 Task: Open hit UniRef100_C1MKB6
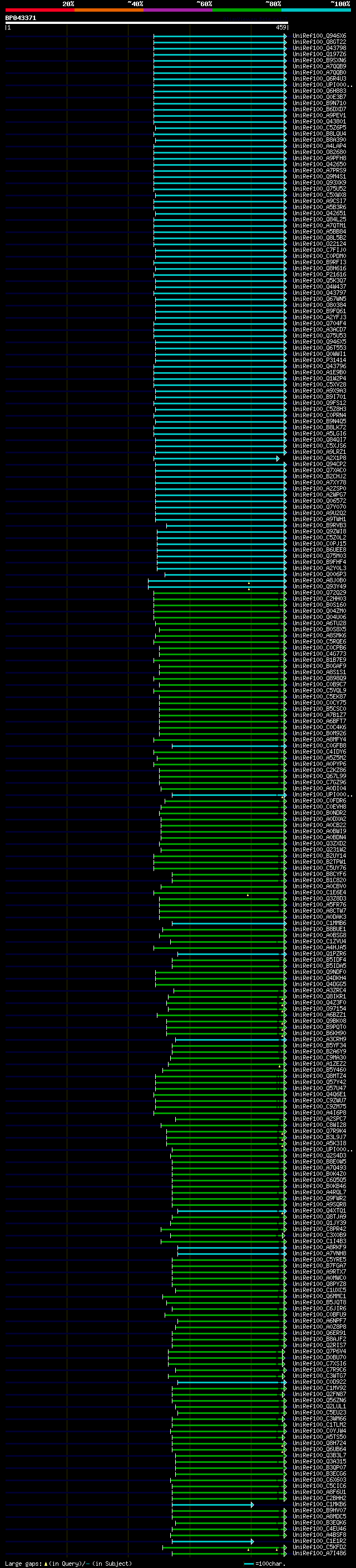pos(319,1504)
